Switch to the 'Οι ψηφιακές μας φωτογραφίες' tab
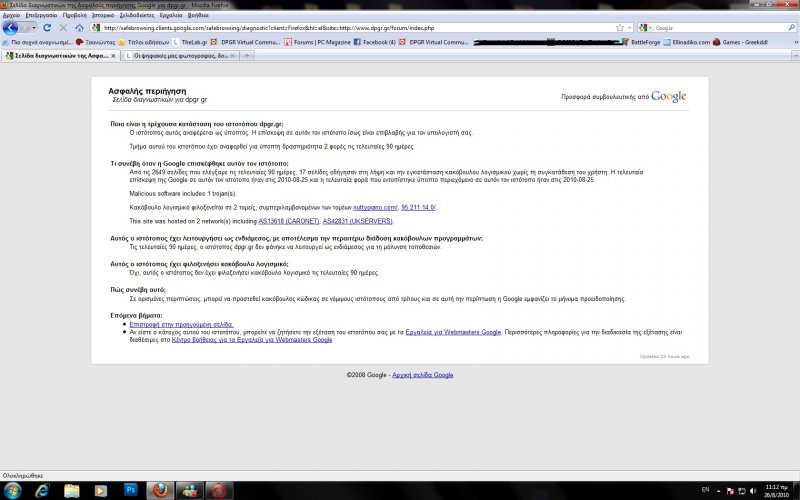800x500 pixels. [x=180, y=56]
